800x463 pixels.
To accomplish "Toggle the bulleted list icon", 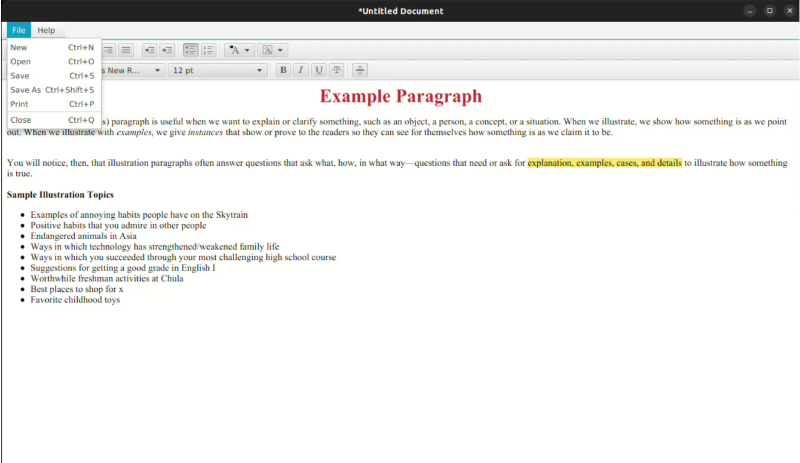I will pos(191,50).
